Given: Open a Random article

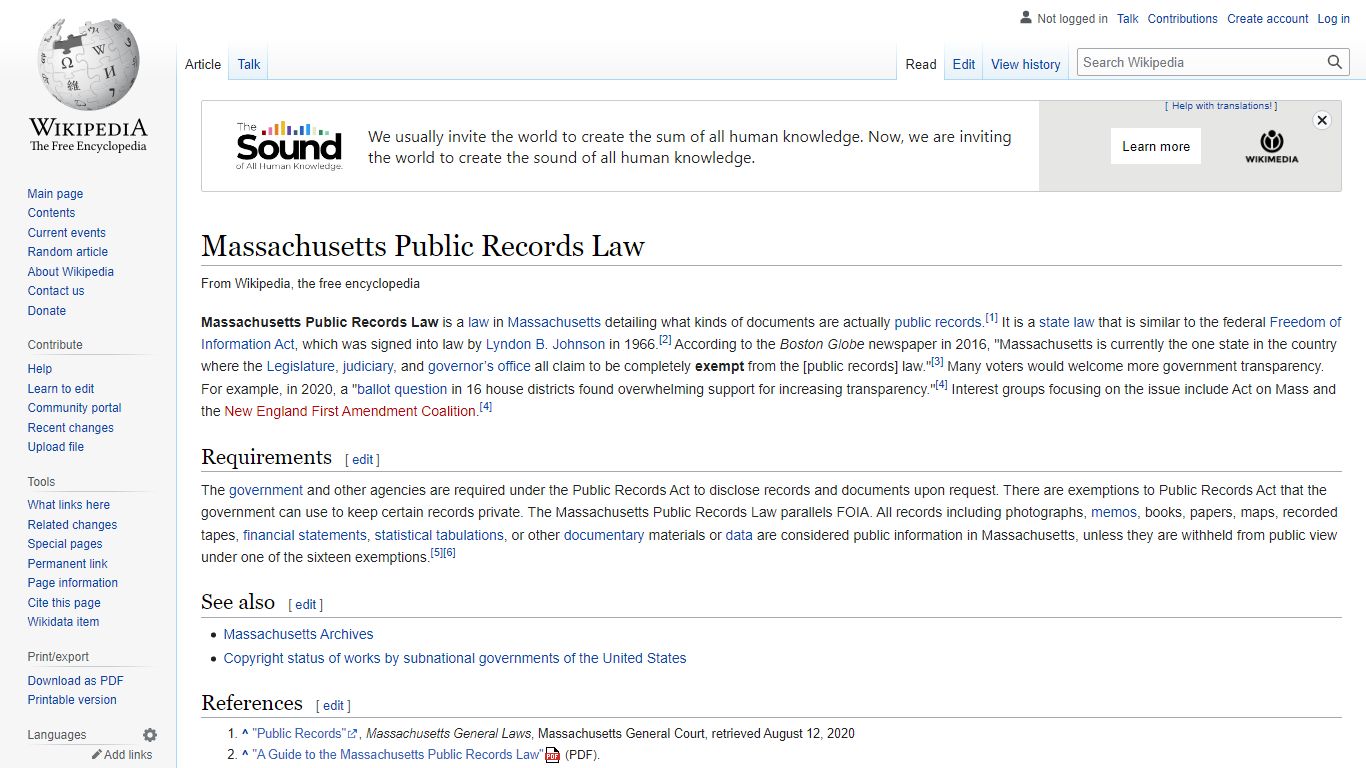Looking at the screenshot, I should point(67,252).
